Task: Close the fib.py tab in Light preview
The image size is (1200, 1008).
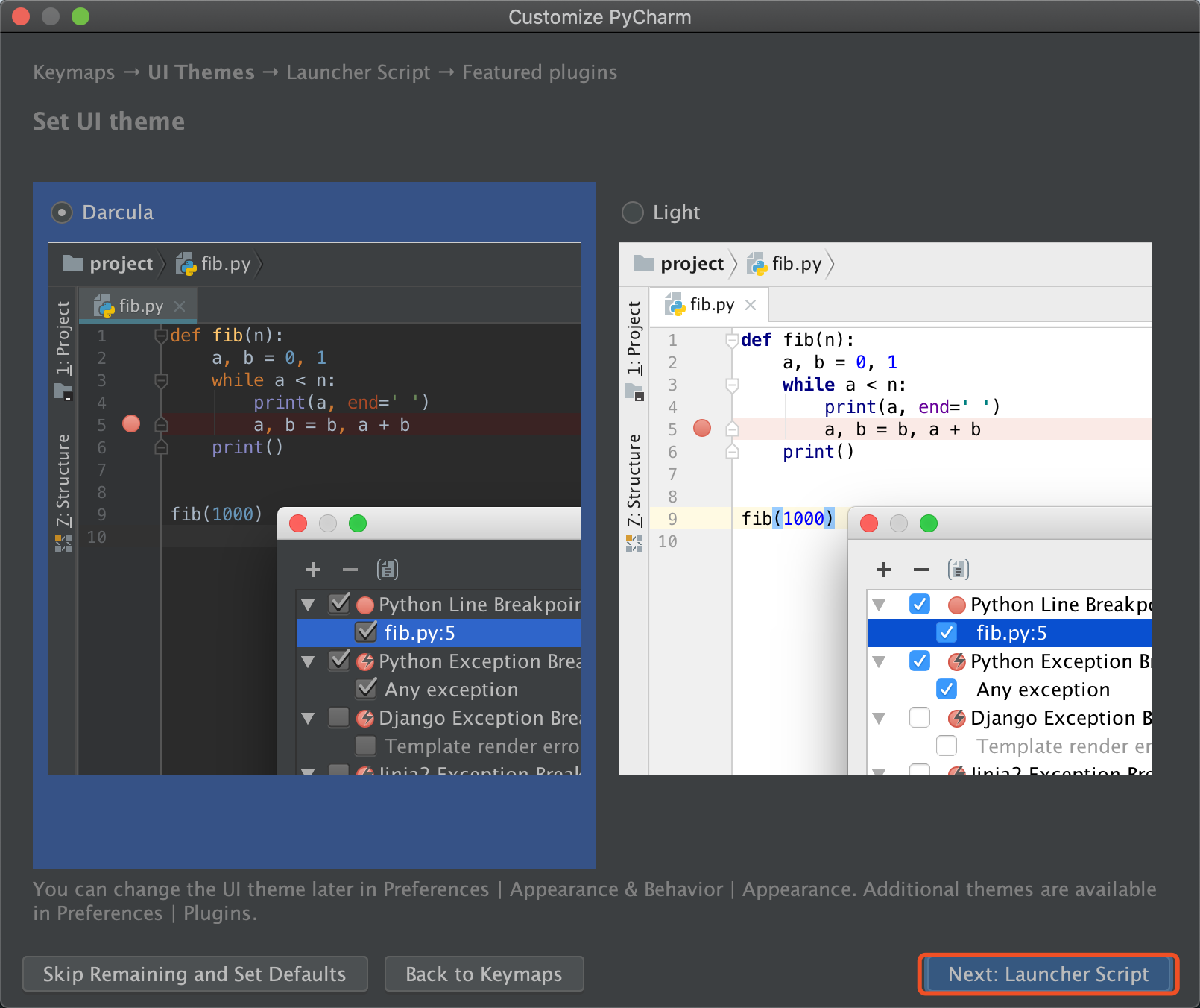Action: [751, 304]
